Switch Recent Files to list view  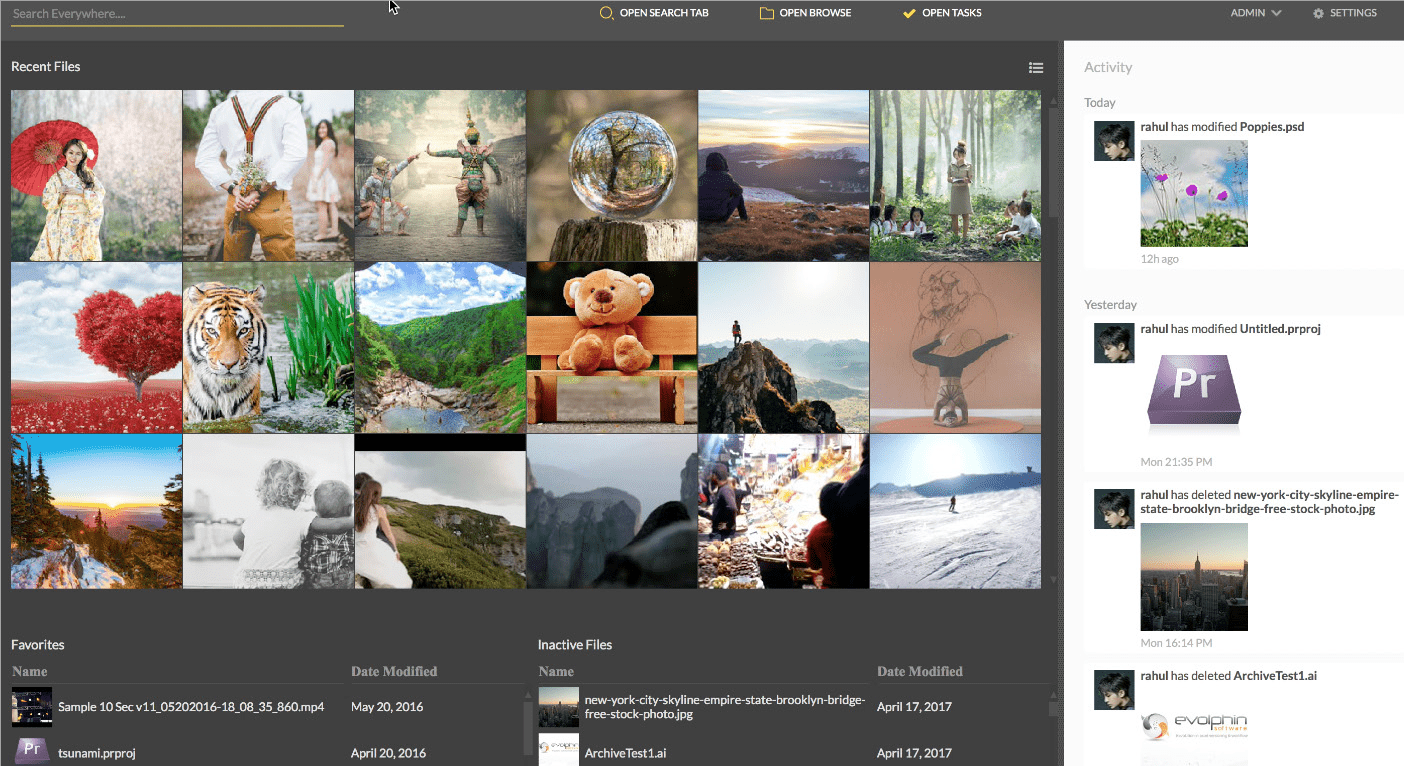pos(1036,68)
